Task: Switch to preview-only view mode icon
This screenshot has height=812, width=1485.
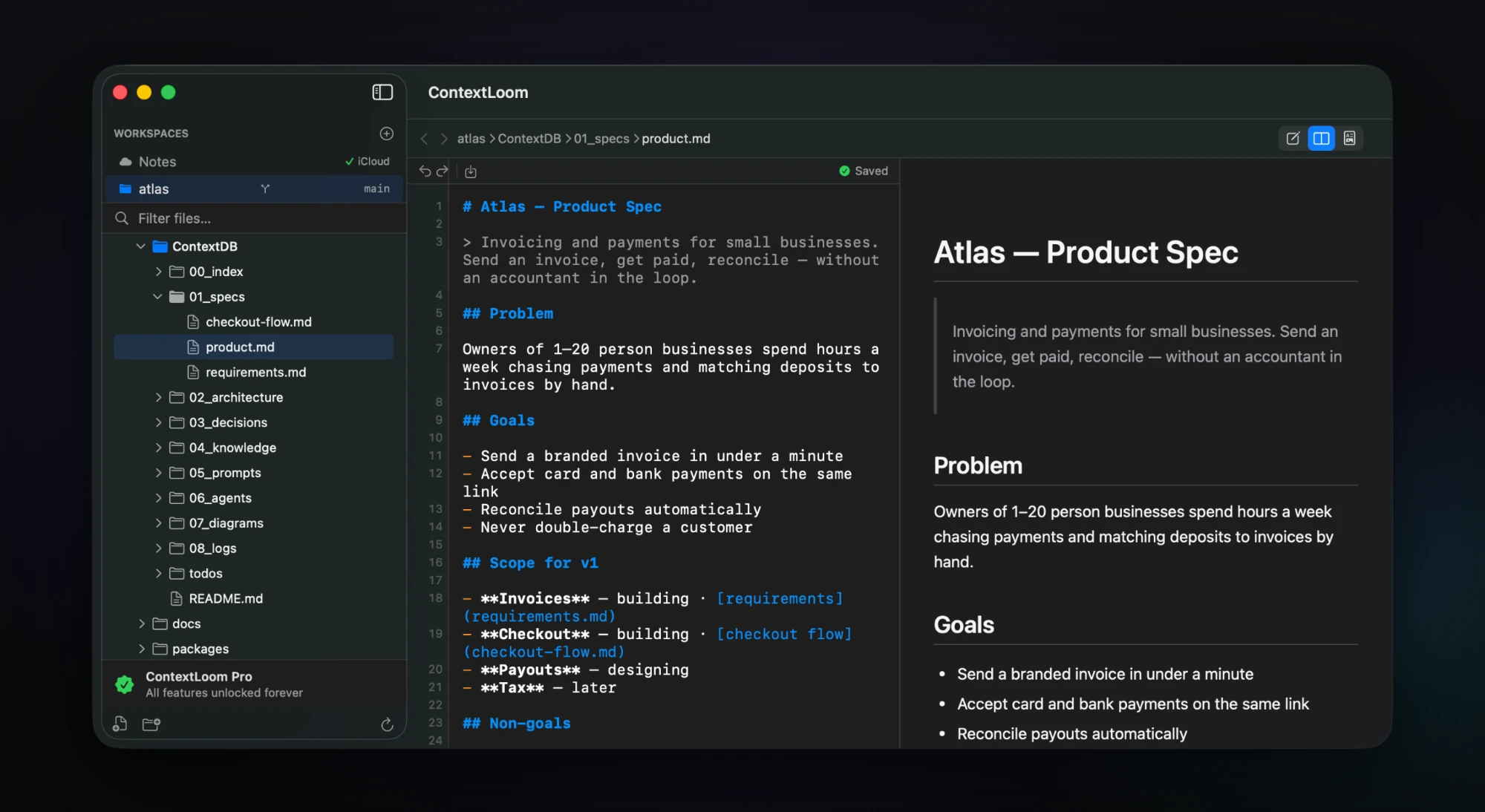Action: 1350,138
